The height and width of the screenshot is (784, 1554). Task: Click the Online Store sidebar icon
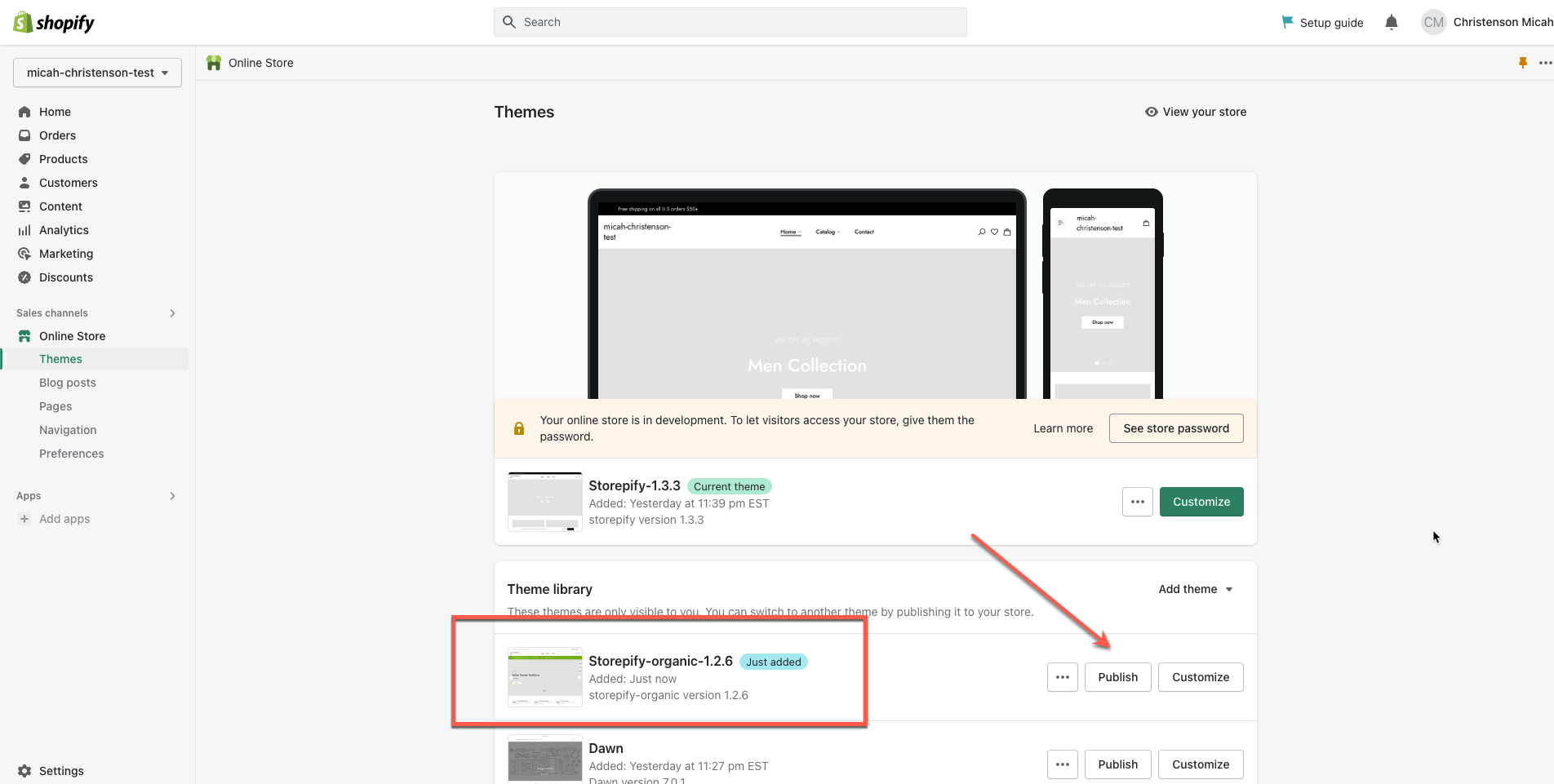(x=24, y=336)
